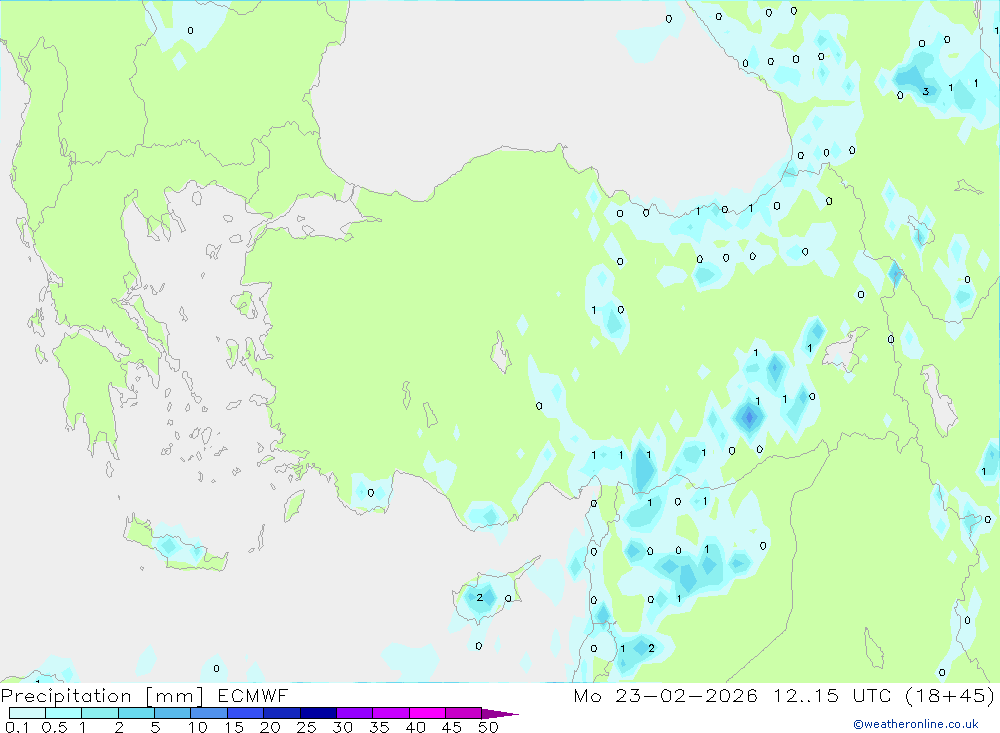Select the 'ECMWF' model label
The image size is (1000, 733).
253,696
